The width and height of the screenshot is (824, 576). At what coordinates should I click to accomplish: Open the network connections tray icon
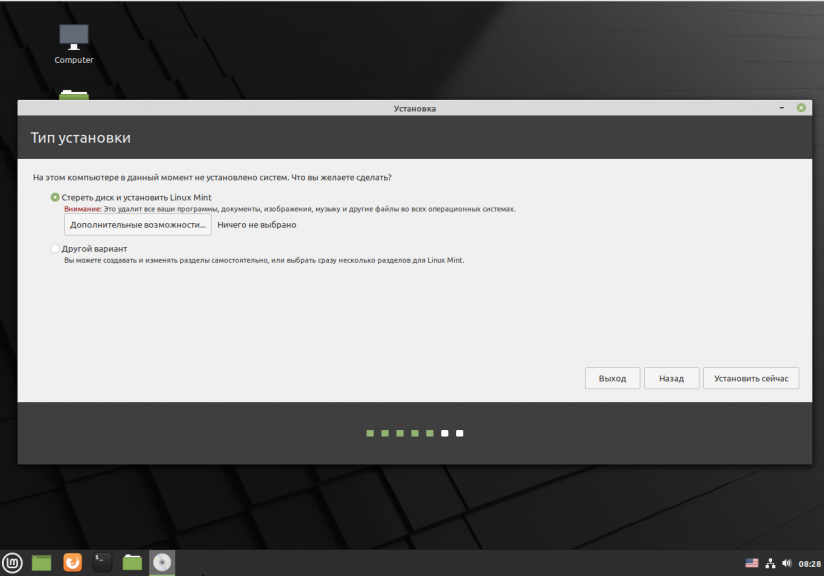[770, 564]
